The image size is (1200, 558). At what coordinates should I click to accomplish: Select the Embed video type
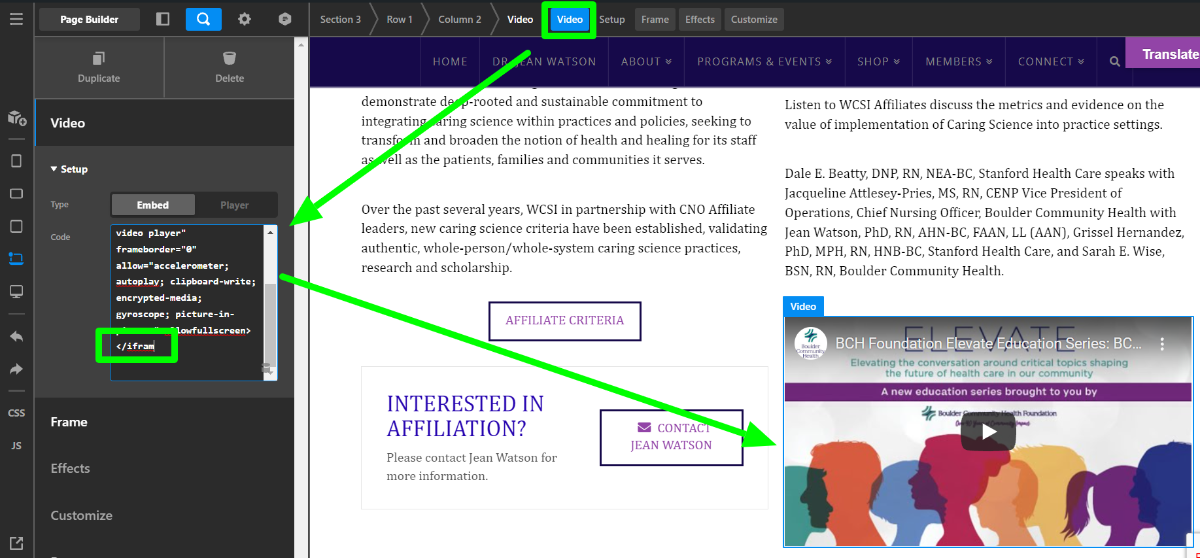point(153,205)
